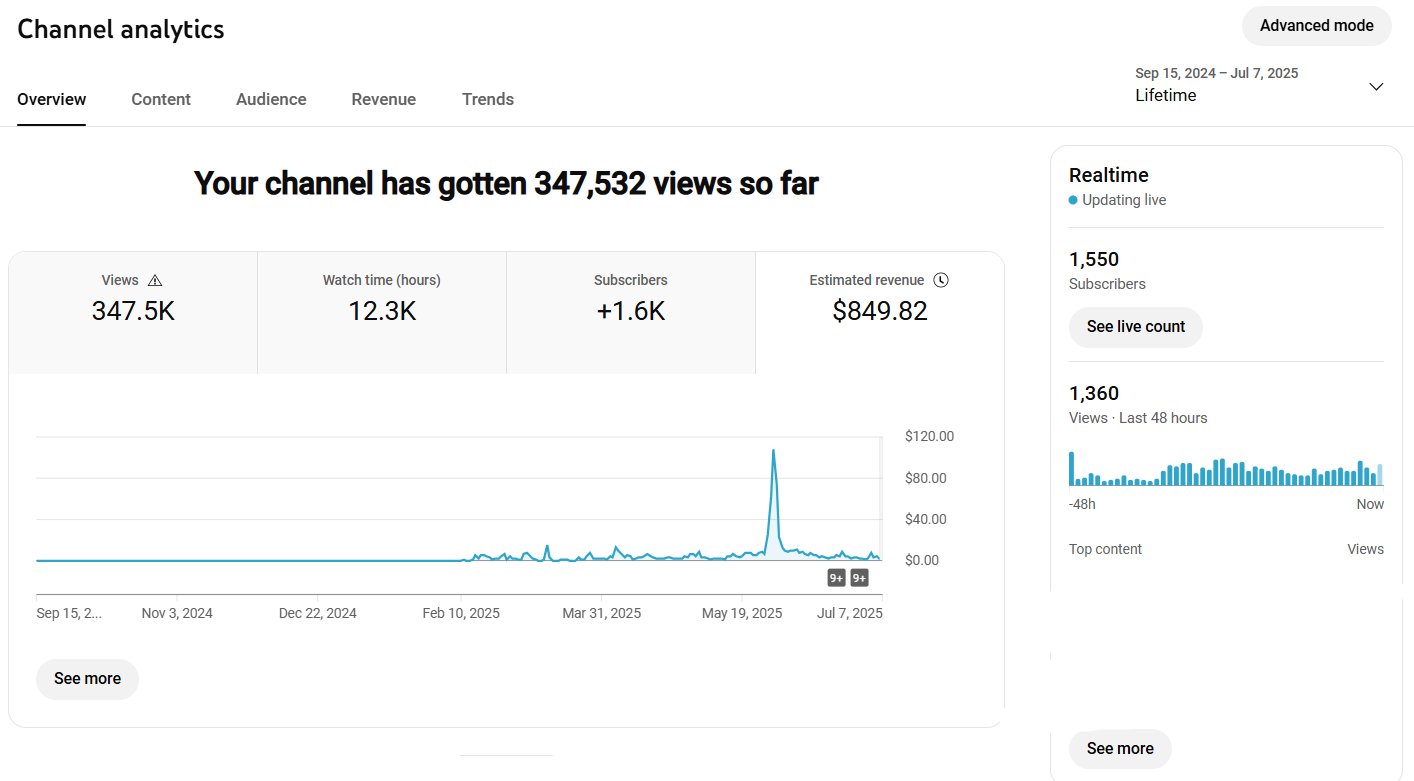Select the Watch time (hours) metric card
1414x781 pixels.
click(382, 312)
